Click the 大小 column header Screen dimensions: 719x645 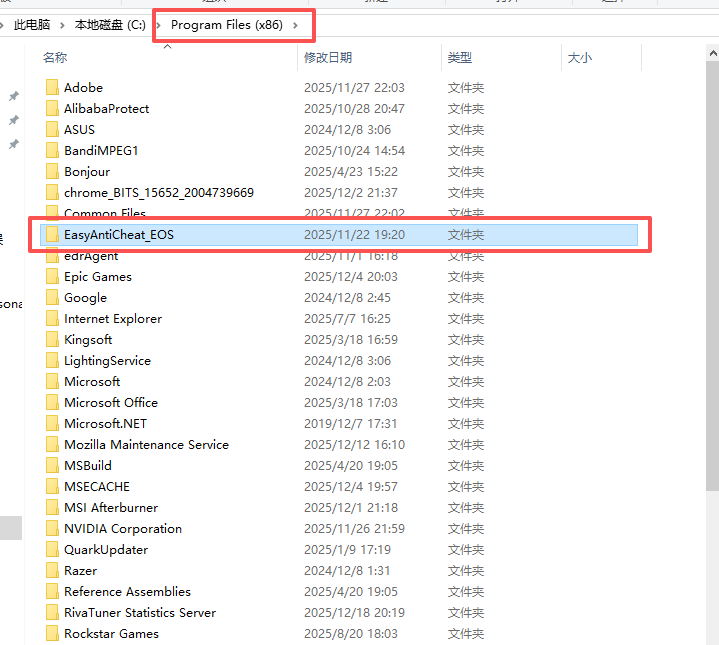[580, 58]
